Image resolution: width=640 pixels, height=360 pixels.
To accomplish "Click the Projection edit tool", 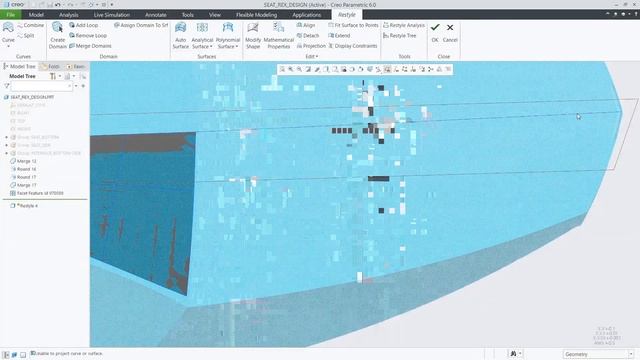I will pyautogui.click(x=311, y=46).
